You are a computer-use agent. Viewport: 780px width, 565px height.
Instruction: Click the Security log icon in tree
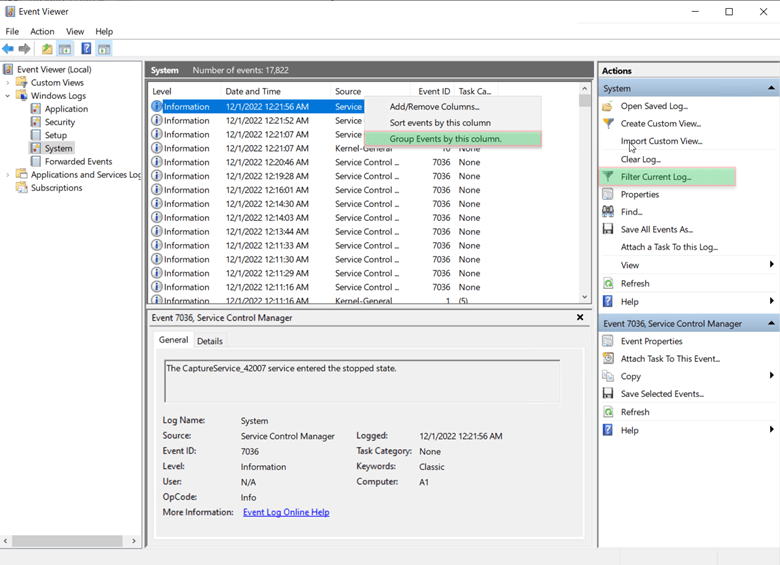(x=36, y=122)
